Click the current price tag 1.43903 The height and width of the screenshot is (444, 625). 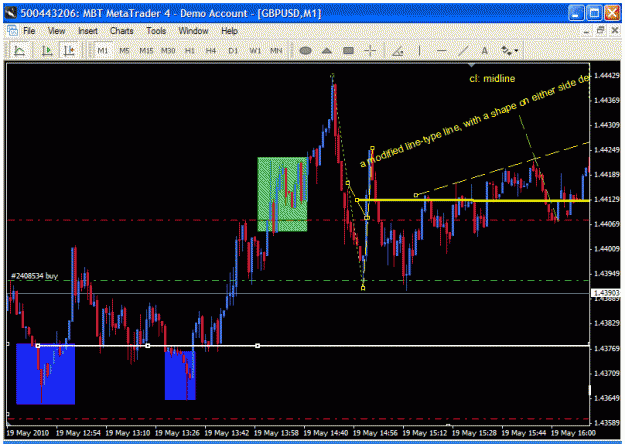click(606, 293)
